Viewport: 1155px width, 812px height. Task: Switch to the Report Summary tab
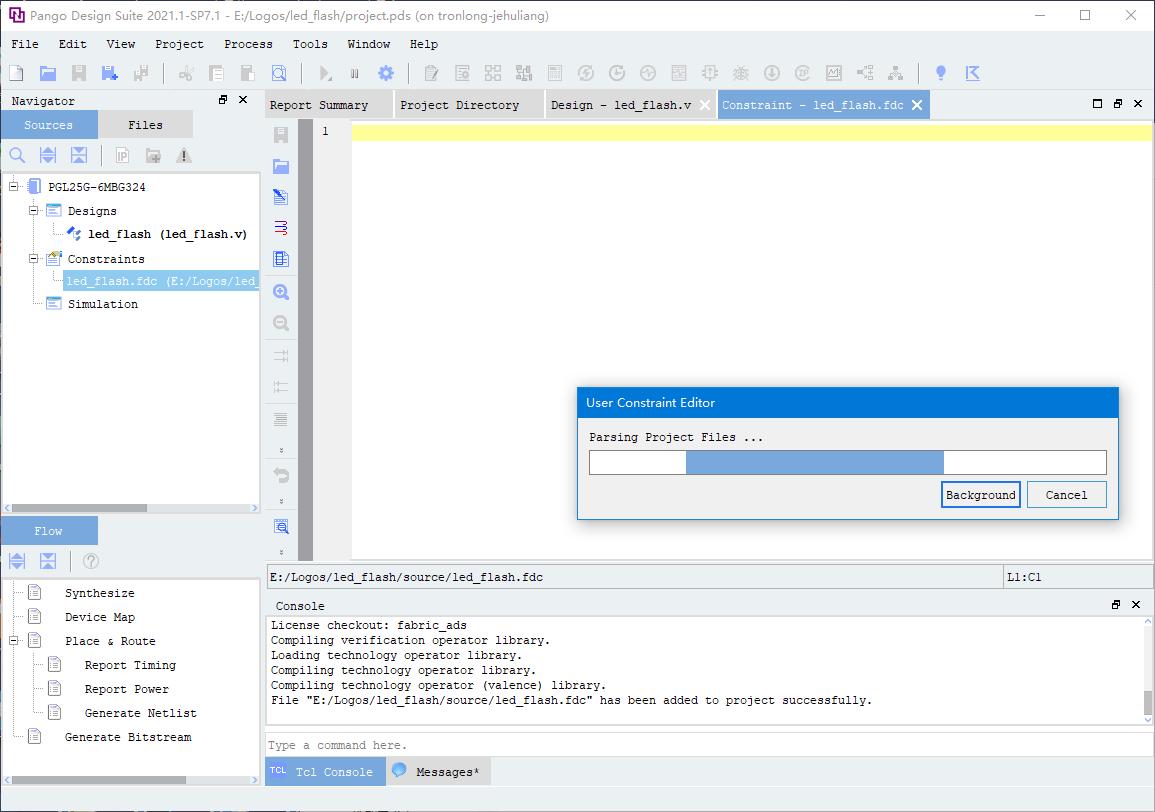pos(319,105)
